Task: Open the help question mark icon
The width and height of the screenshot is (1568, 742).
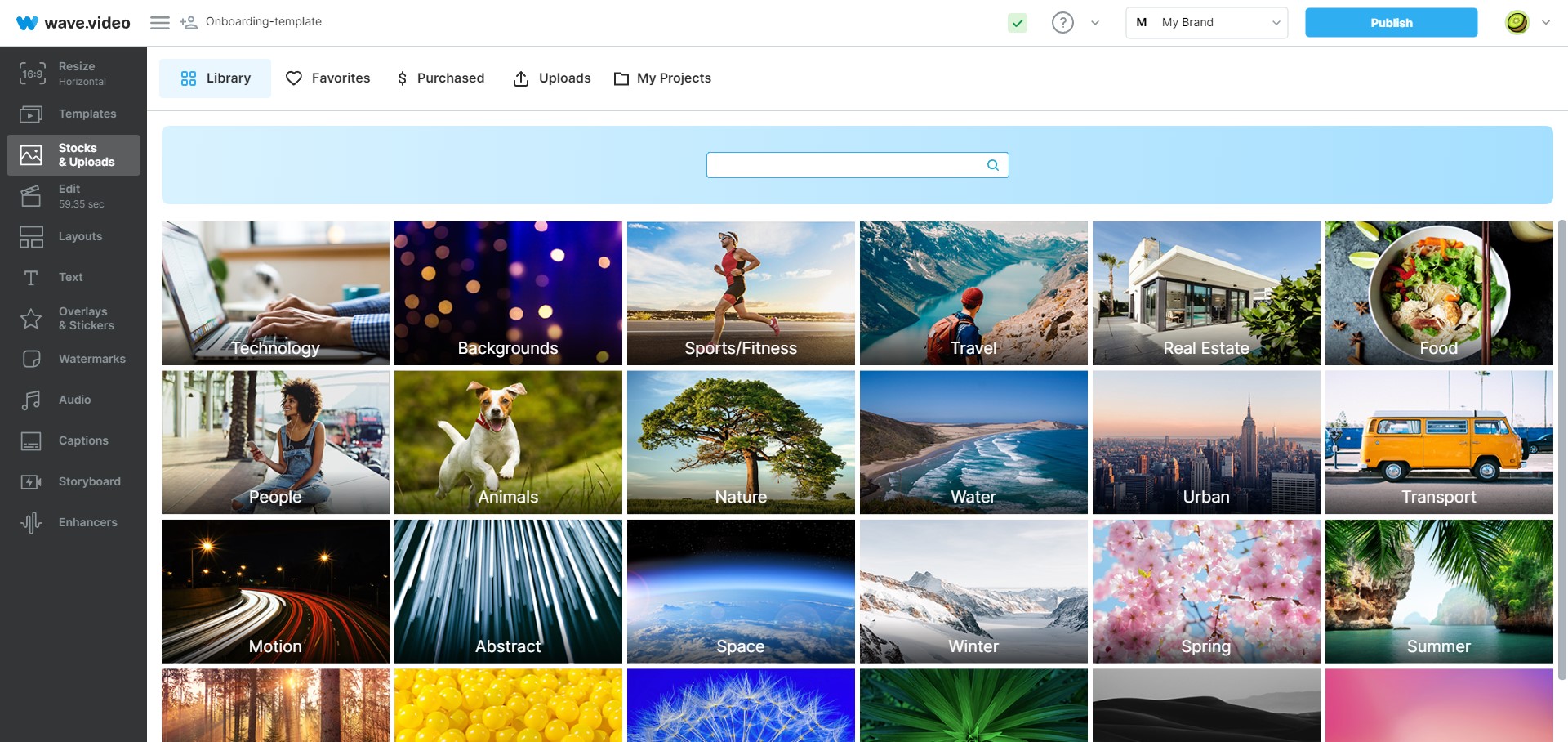Action: tap(1062, 23)
